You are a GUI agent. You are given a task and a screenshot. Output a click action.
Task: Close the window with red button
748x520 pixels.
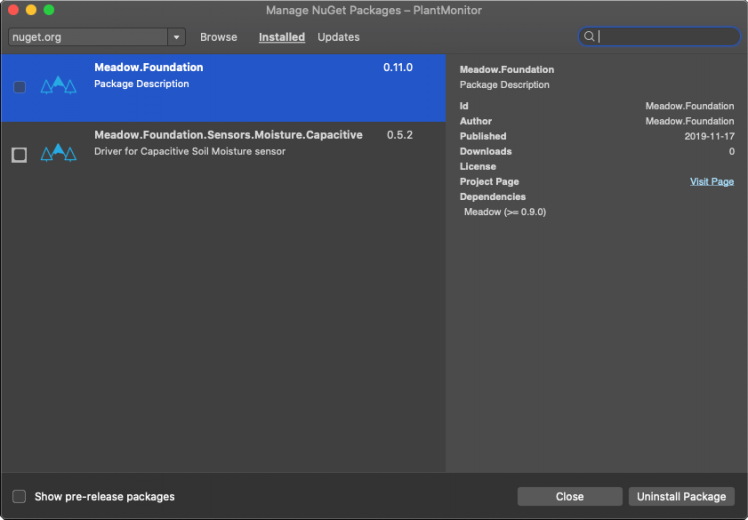pos(13,10)
